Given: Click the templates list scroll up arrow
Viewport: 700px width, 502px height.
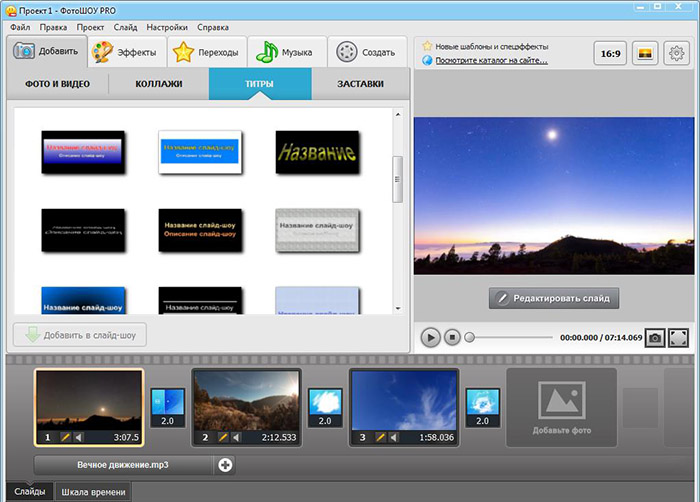Looking at the screenshot, I should tap(397, 115).
